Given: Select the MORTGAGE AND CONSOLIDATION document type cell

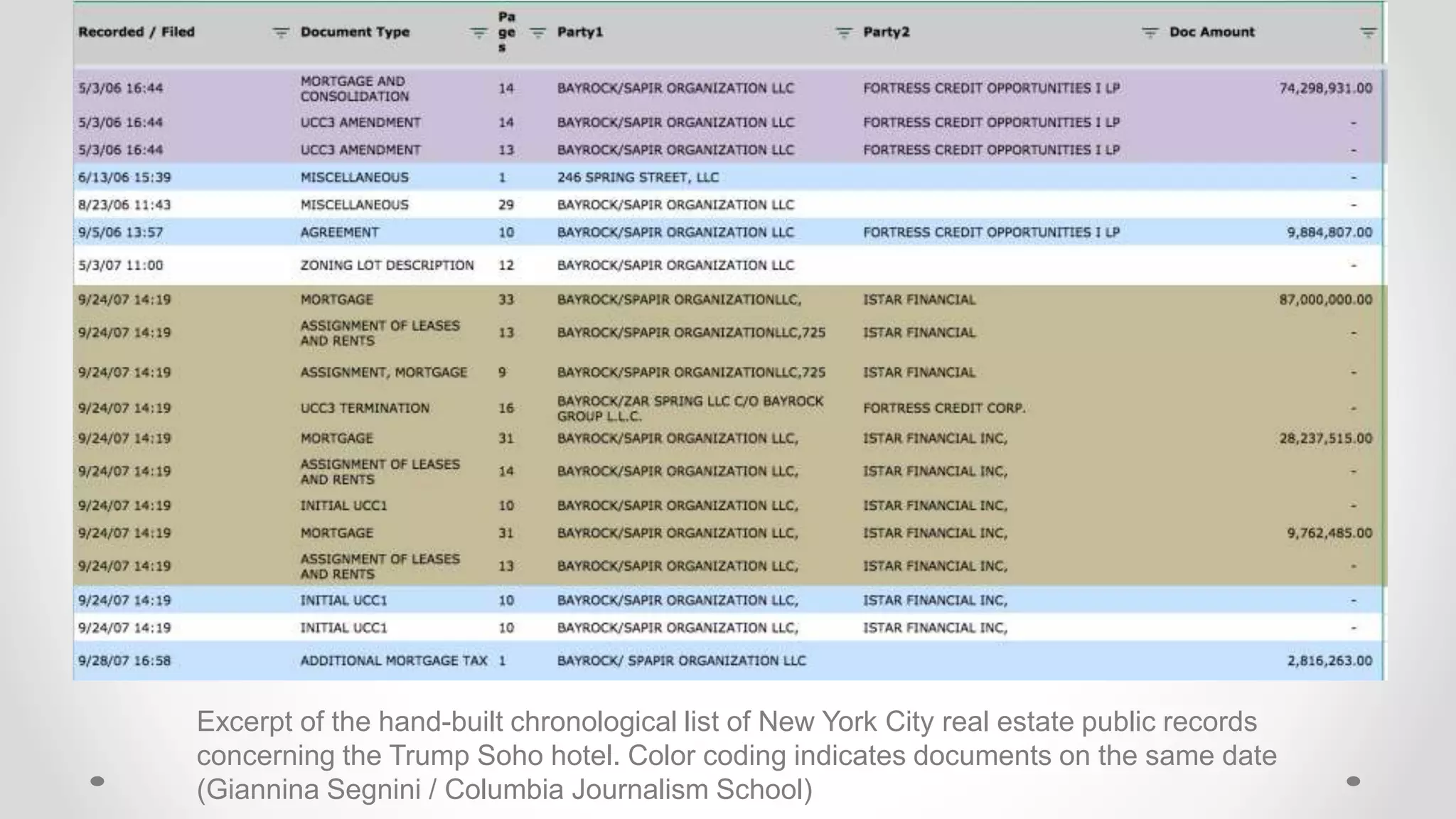Looking at the screenshot, I should point(355,89).
